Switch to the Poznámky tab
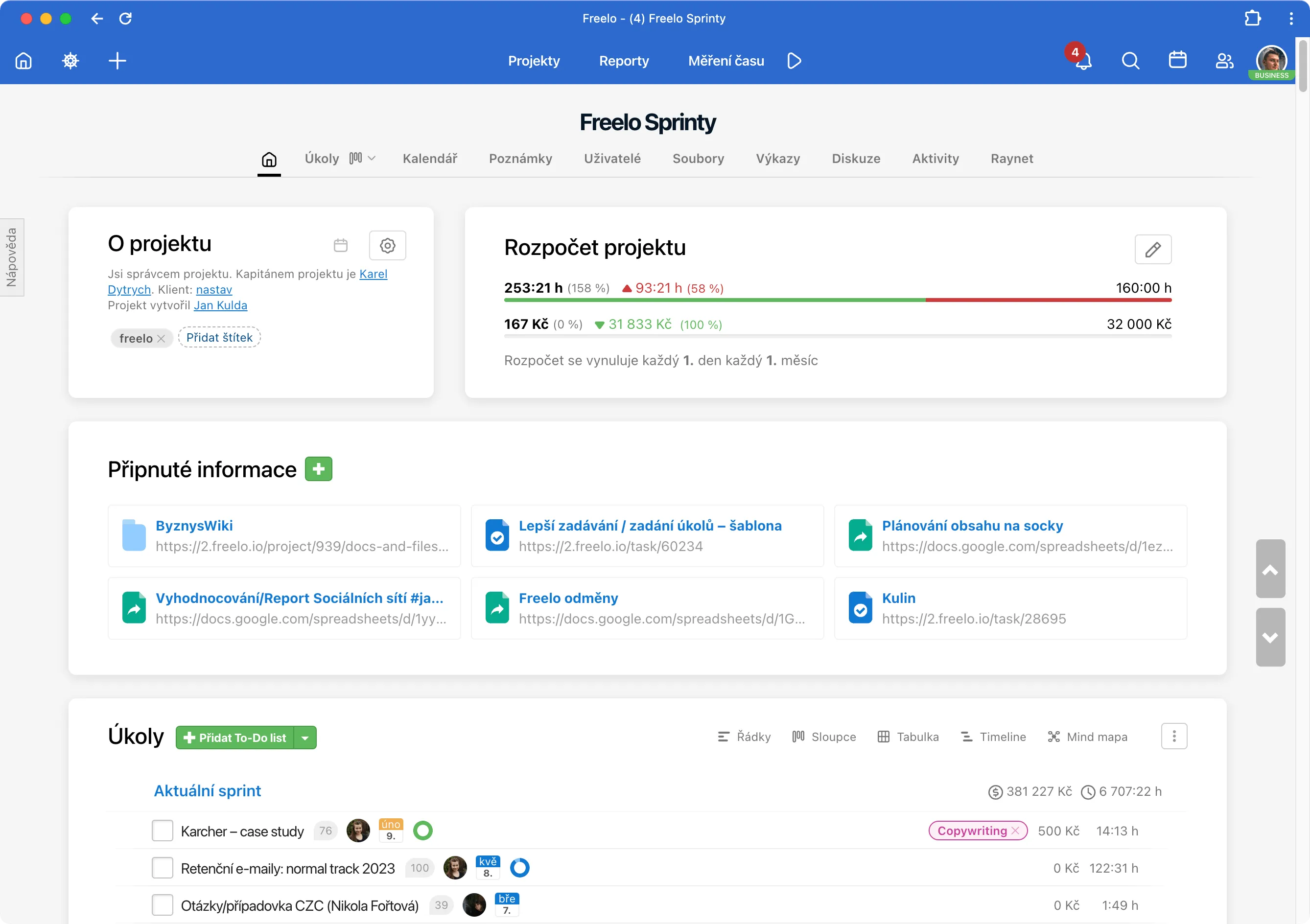Screen dimensions: 1310x924 tap(520, 159)
